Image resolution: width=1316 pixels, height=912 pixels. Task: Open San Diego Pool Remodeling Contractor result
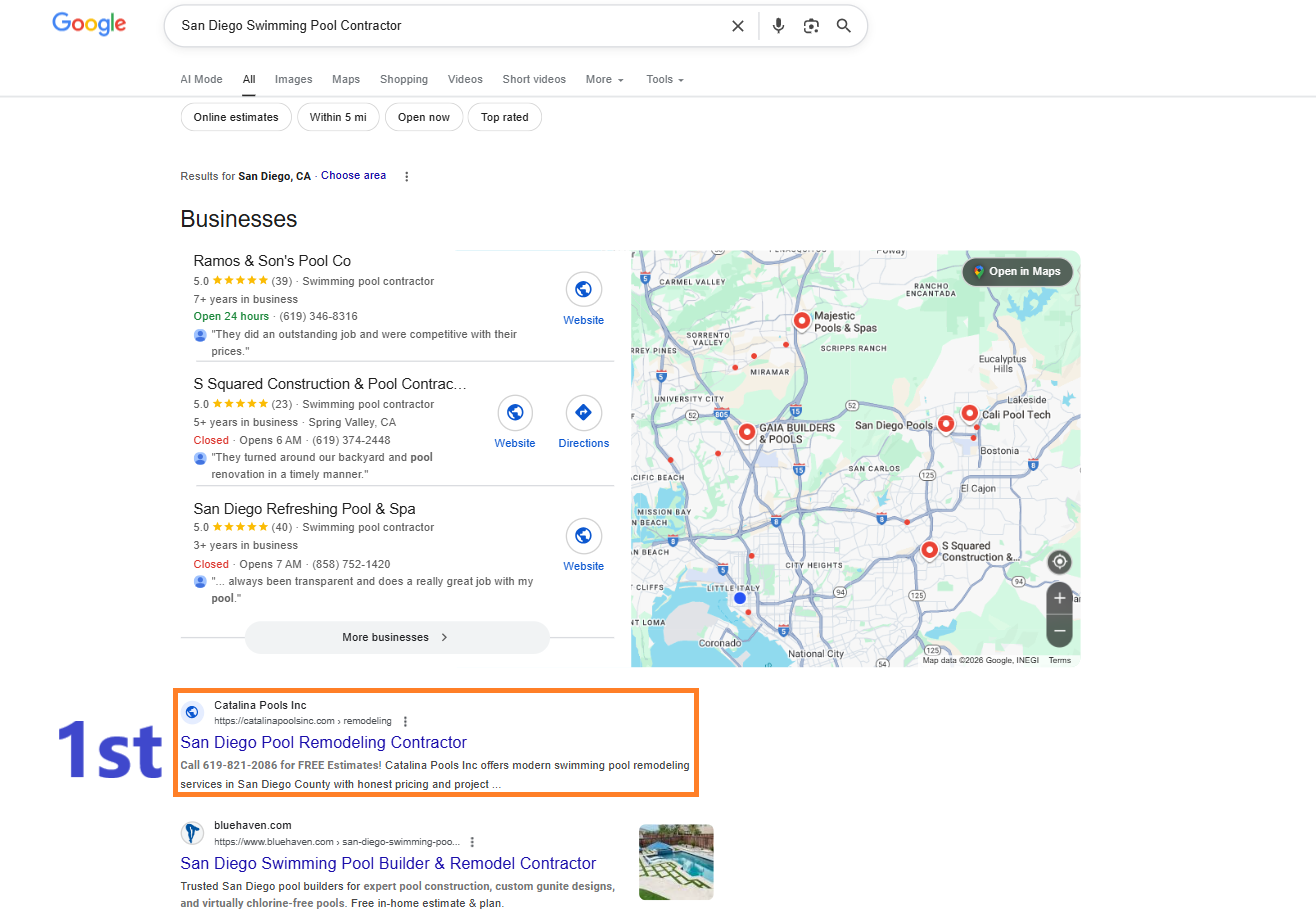[323, 742]
